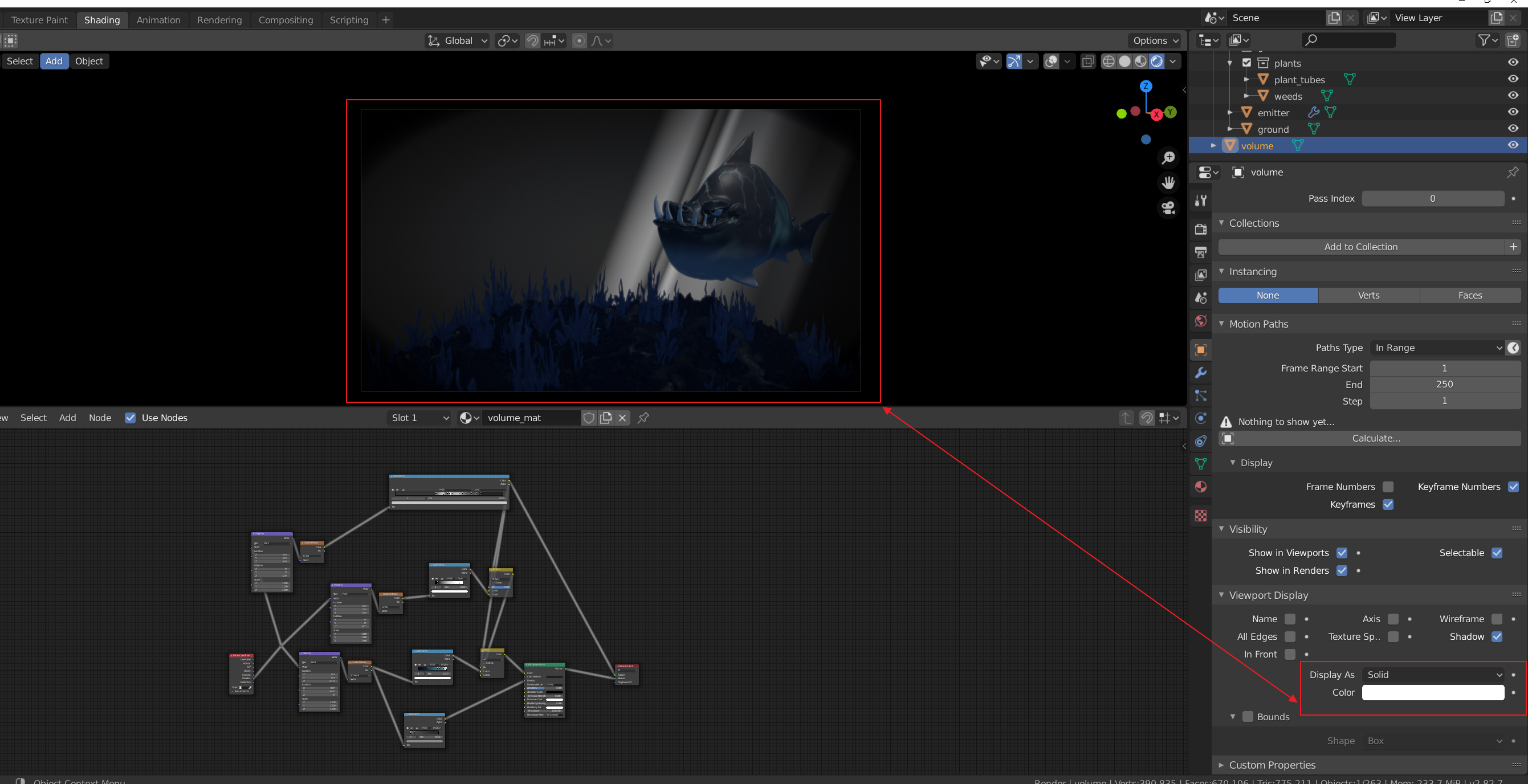Click the camera view icon in viewport
Screen dimensions: 1528x784
click(1168, 207)
